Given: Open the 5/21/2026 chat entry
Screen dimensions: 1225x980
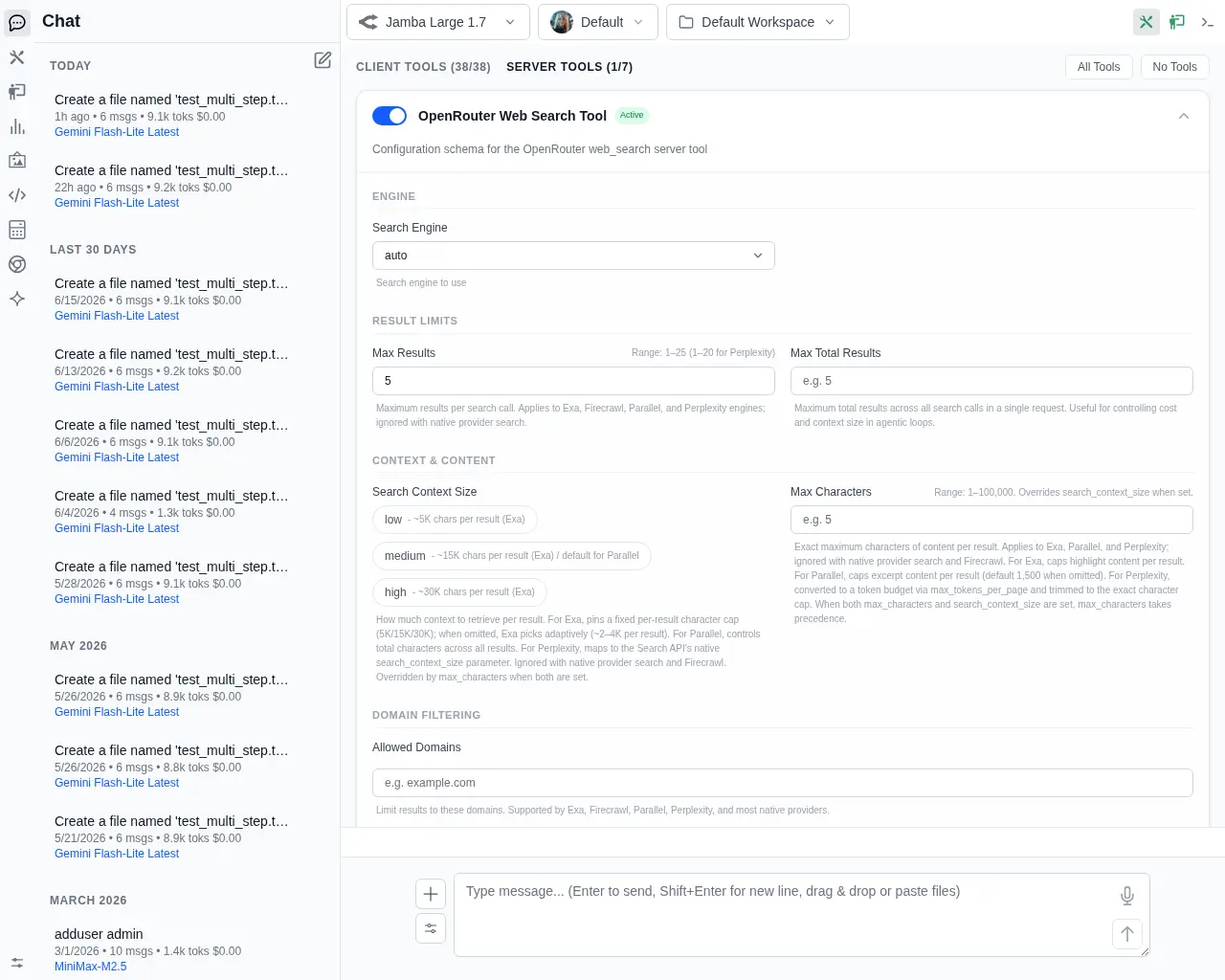Looking at the screenshot, I should (x=172, y=837).
